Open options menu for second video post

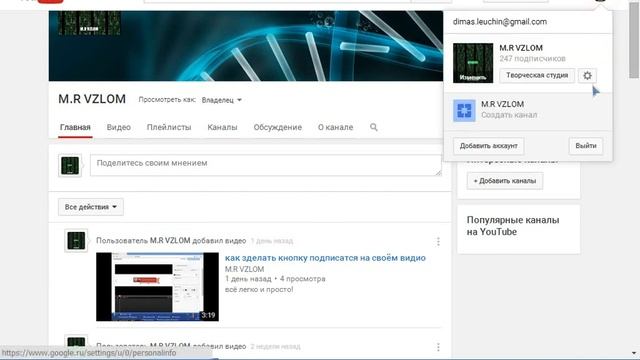(x=438, y=347)
